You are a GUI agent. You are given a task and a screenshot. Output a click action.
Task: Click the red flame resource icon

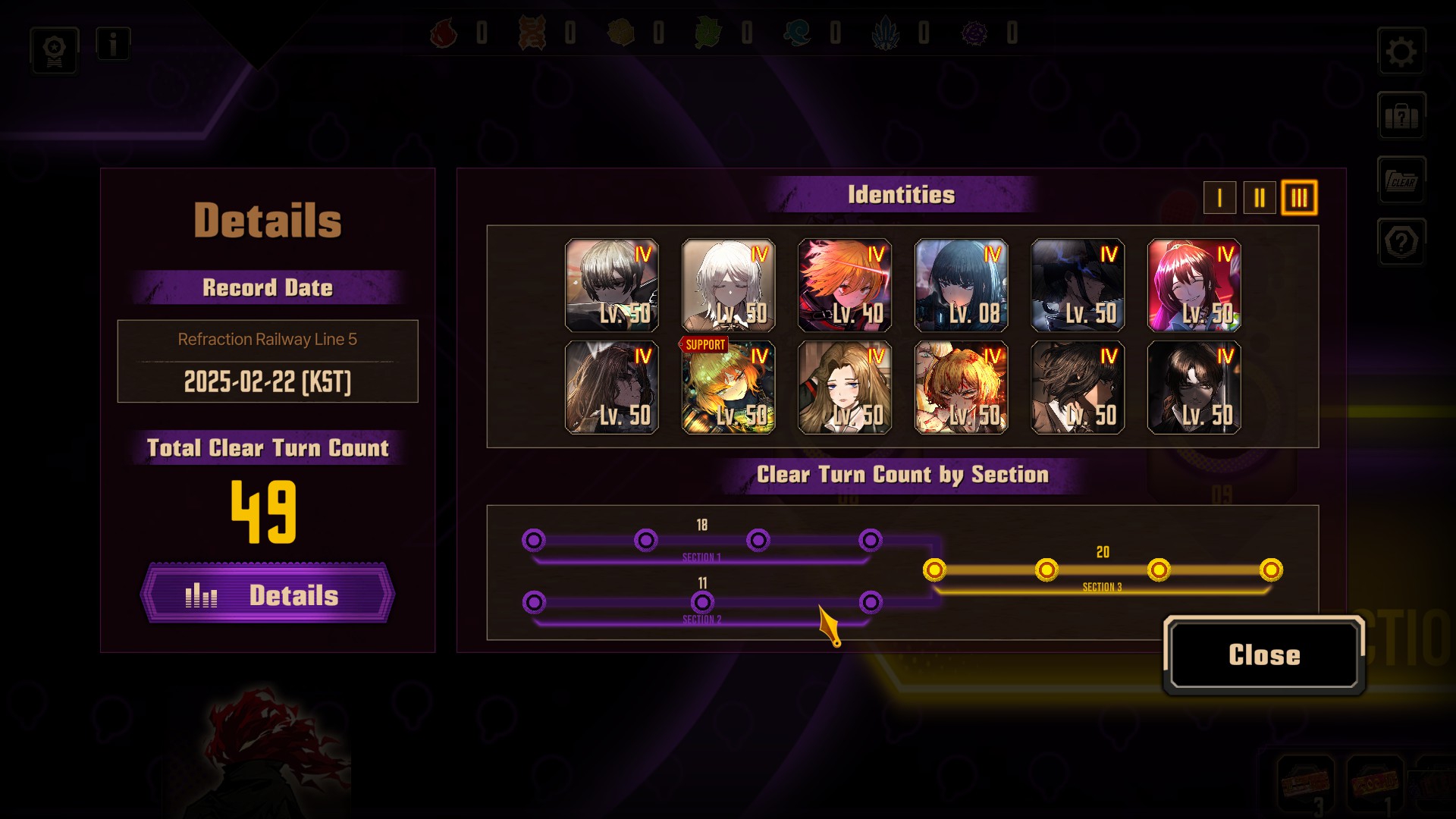coord(444,33)
